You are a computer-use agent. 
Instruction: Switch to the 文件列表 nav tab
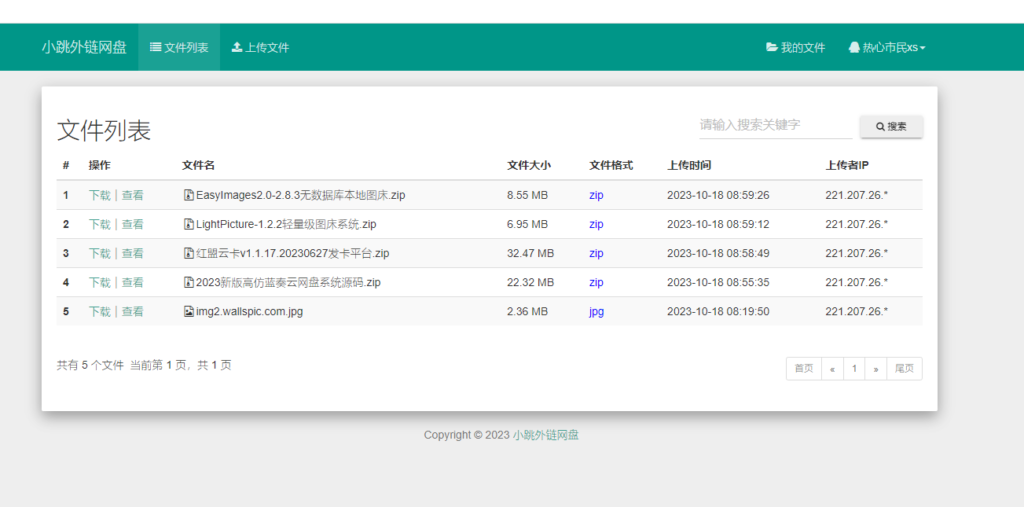tap(179, 47)
